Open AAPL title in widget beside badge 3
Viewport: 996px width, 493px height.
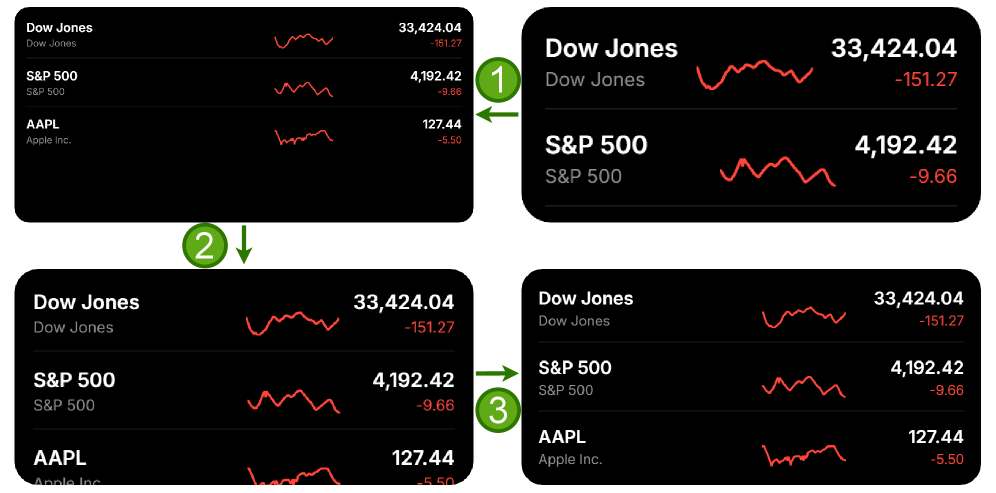coord(562,437)
